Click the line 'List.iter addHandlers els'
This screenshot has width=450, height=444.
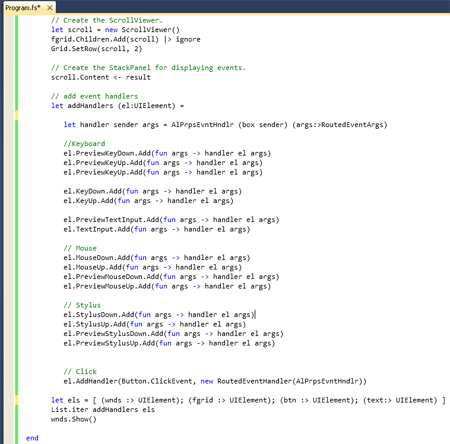(x=103, y=410)
